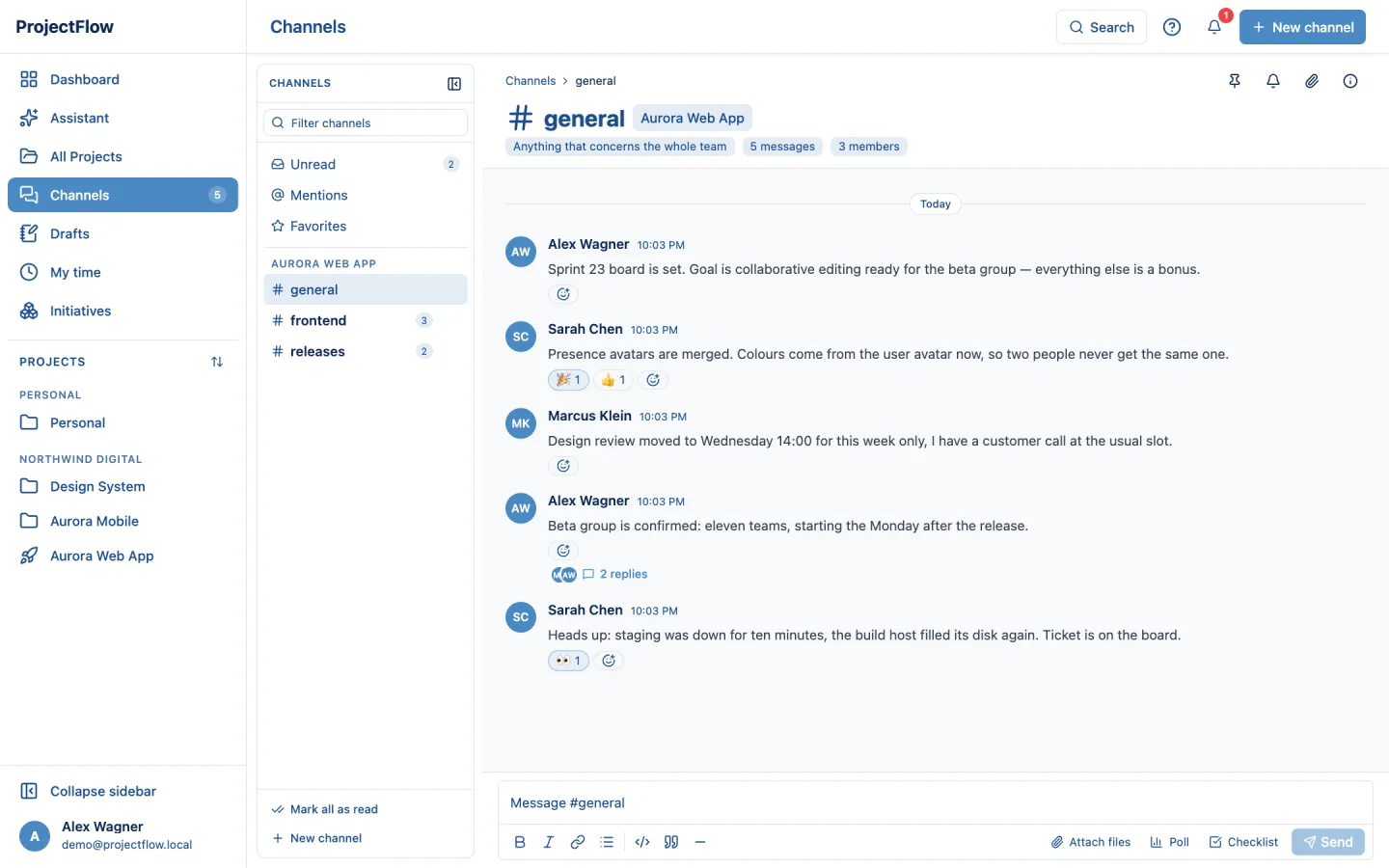The image size is (1389, 868).
Task: Pin the general channel with the pin icon
Action: 1235,81
